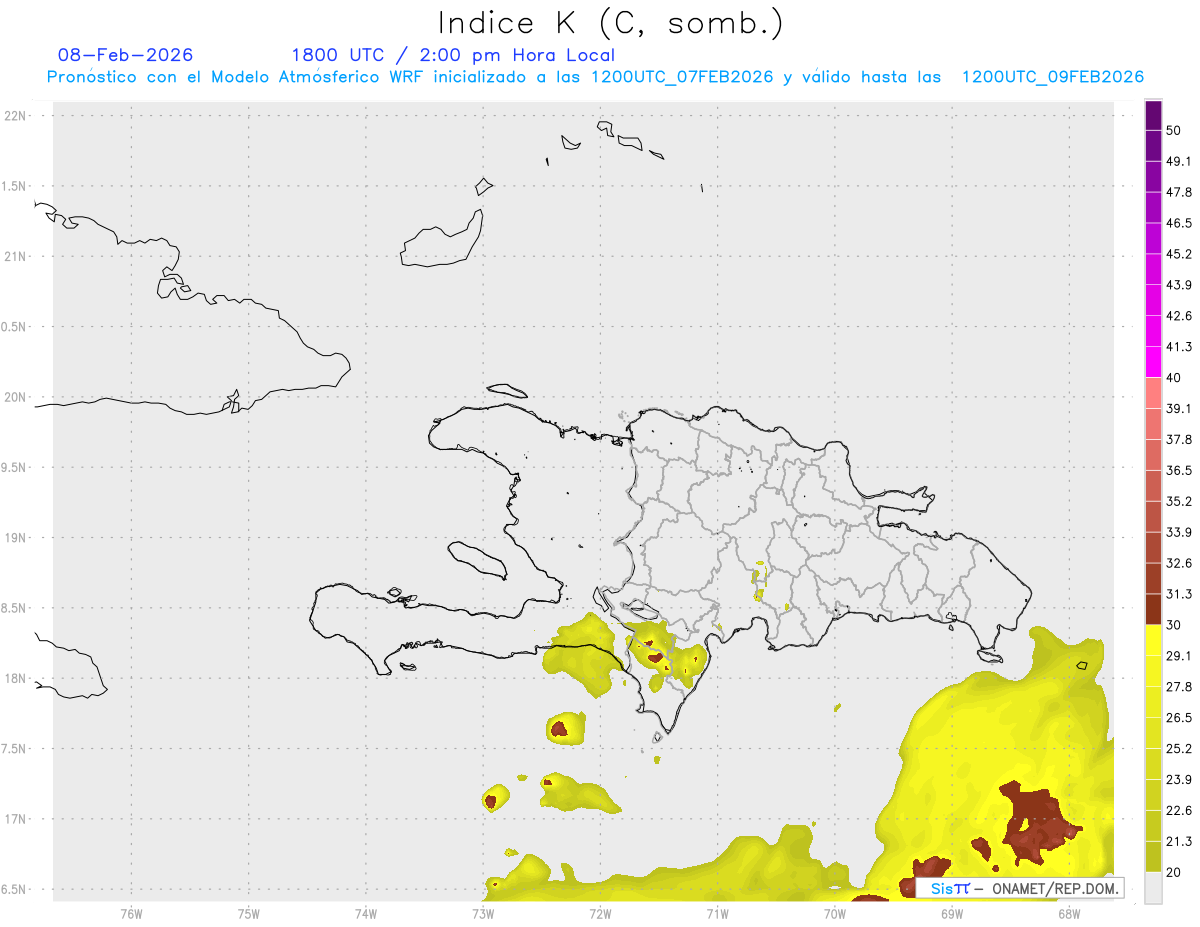Click the '69W' longitude label
1200x927 pixels.
tap(952, 913)
